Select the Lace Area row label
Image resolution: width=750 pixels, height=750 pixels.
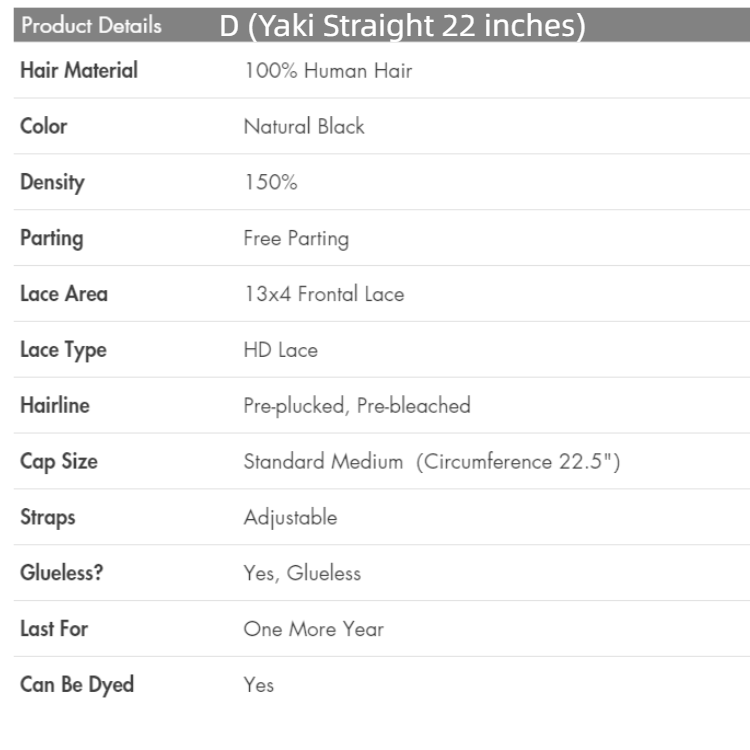tap(63, 295)
